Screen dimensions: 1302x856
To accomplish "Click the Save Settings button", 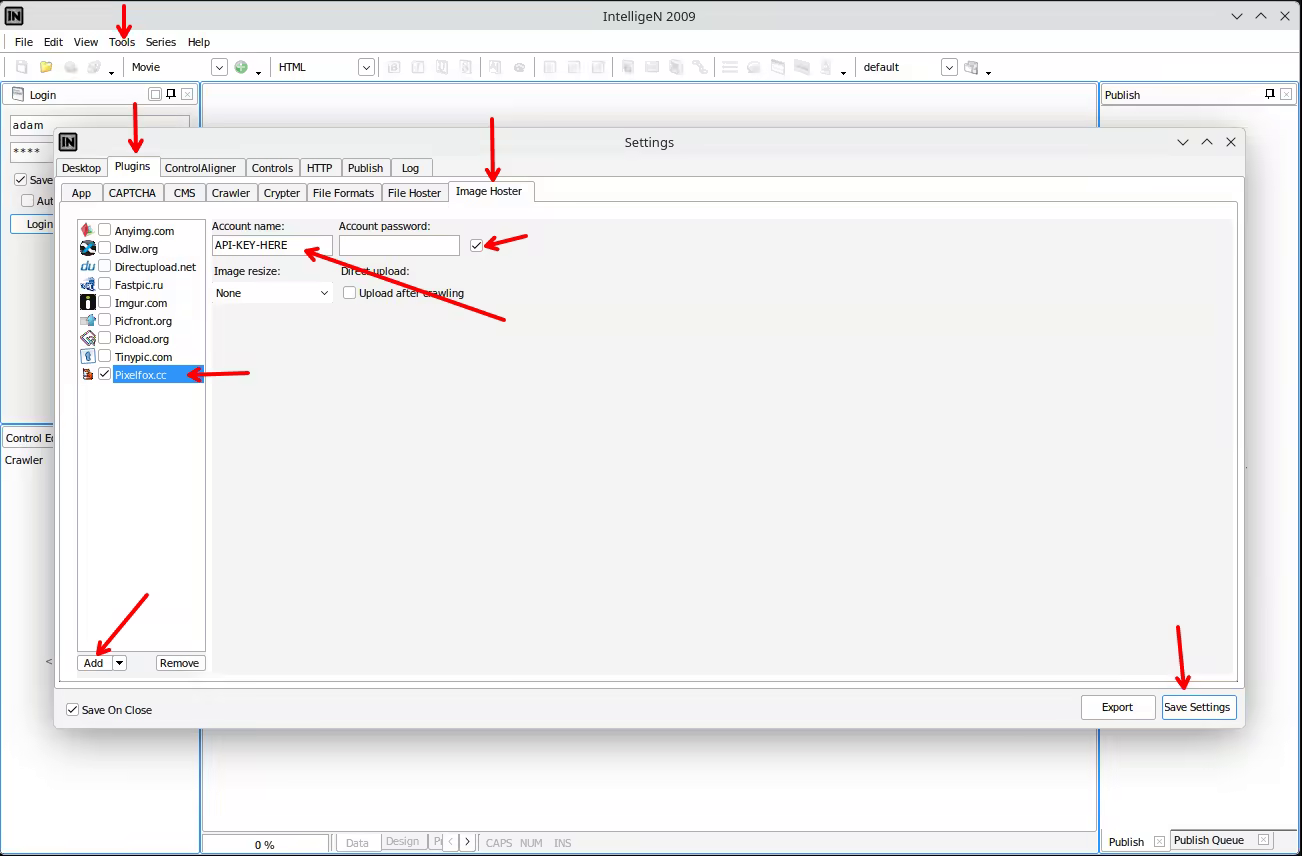I will point(1199,707).
